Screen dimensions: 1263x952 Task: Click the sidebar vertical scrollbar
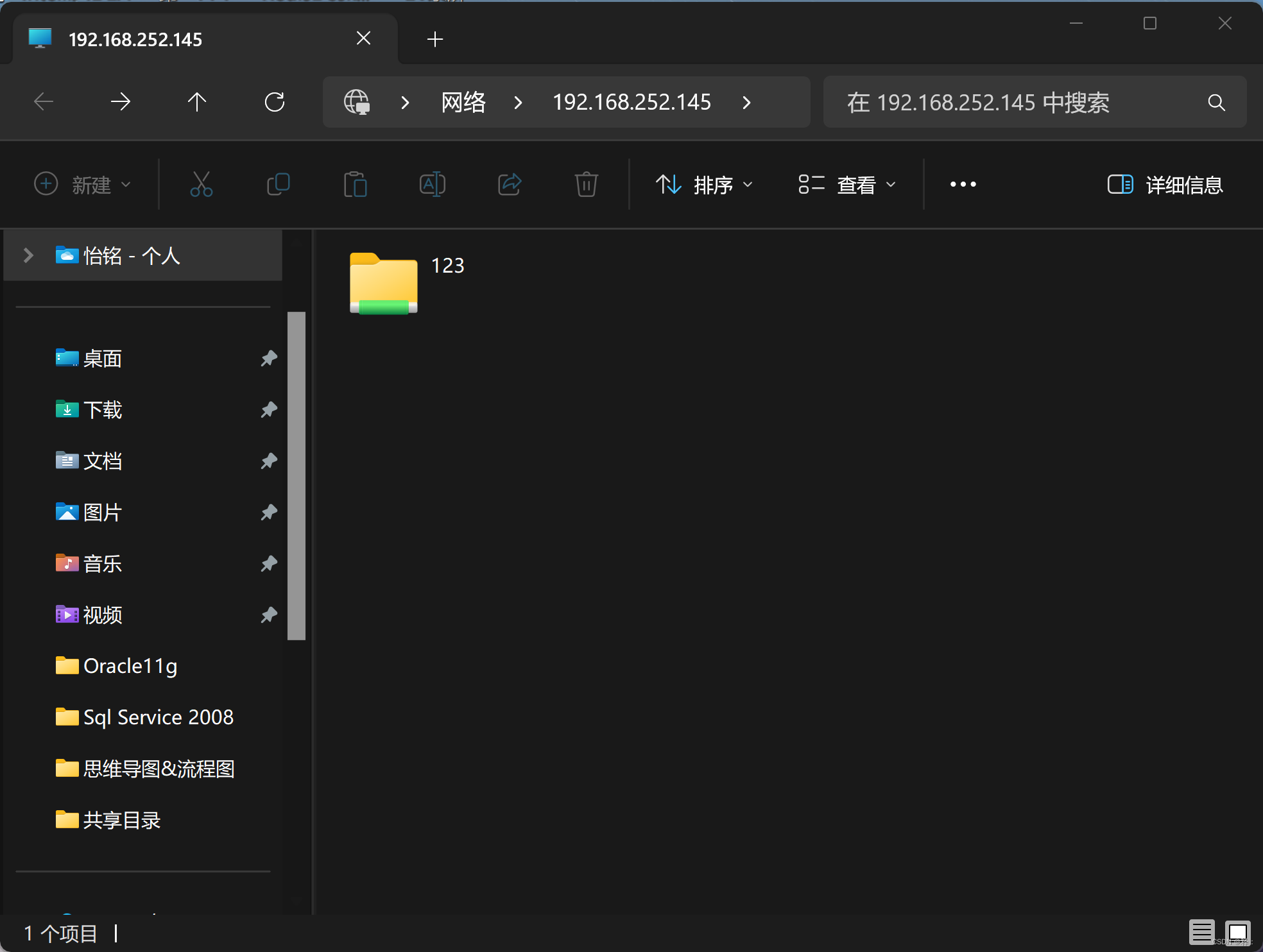point(296,476)
